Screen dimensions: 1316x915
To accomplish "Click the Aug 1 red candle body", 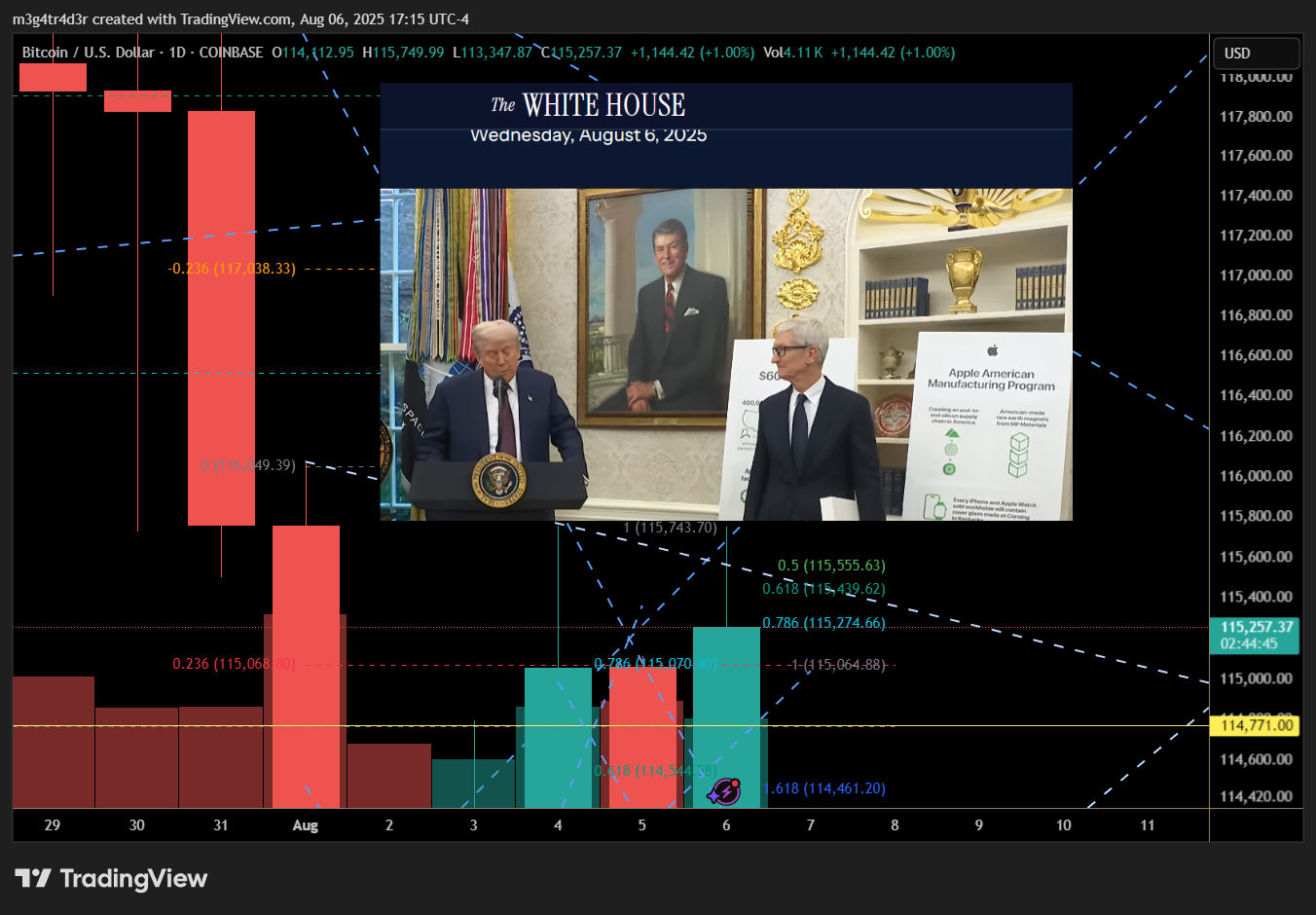I will pos(306,667).
